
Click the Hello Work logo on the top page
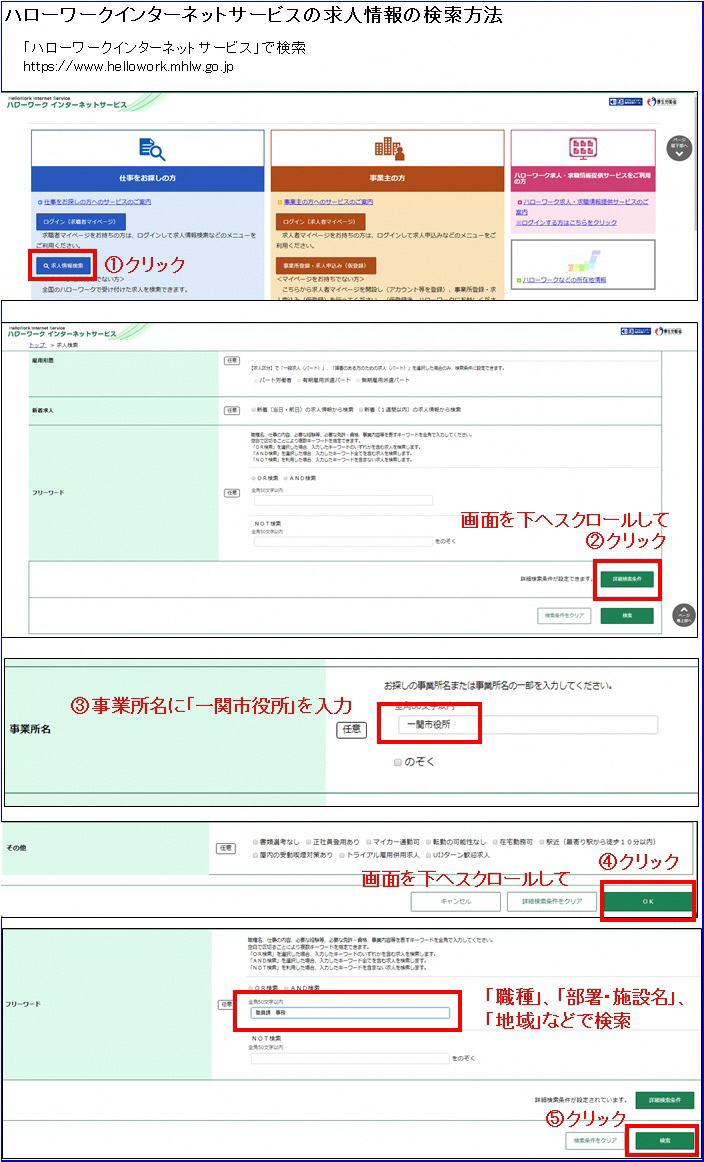(x=67, y=103)
